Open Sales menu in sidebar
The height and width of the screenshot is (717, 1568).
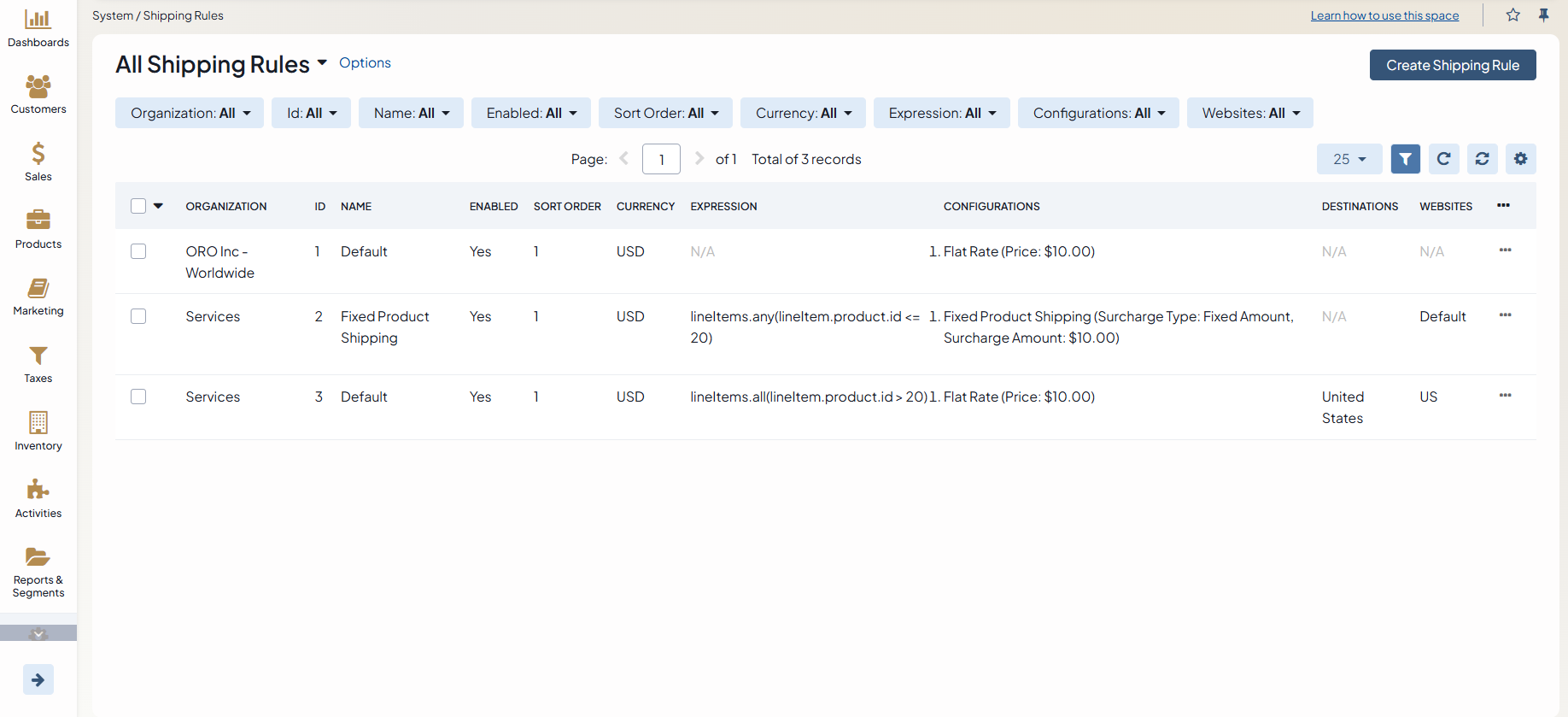pyautogui.click(x=38, y=162)
